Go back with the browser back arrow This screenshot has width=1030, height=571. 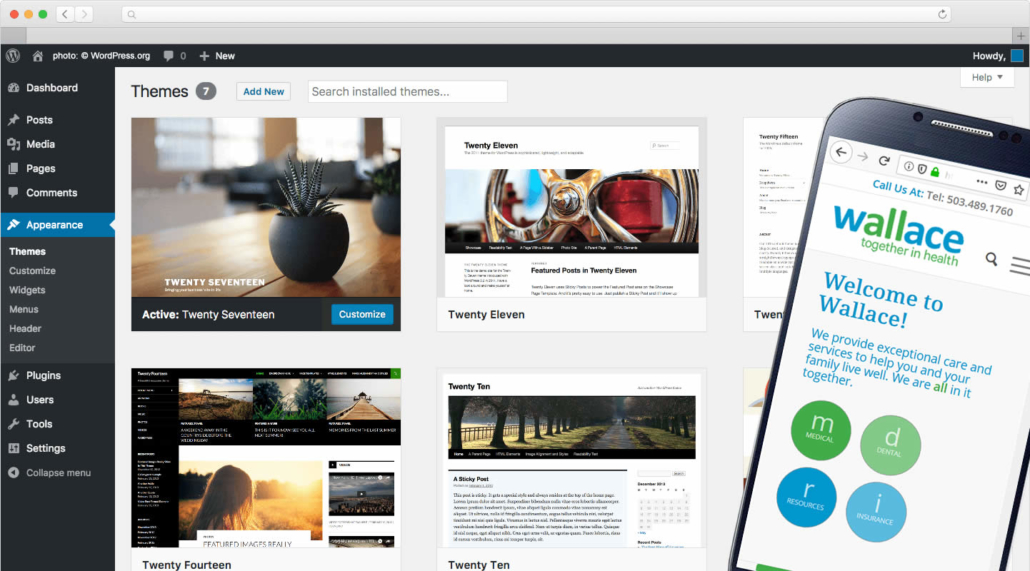(x=65, y=14)
